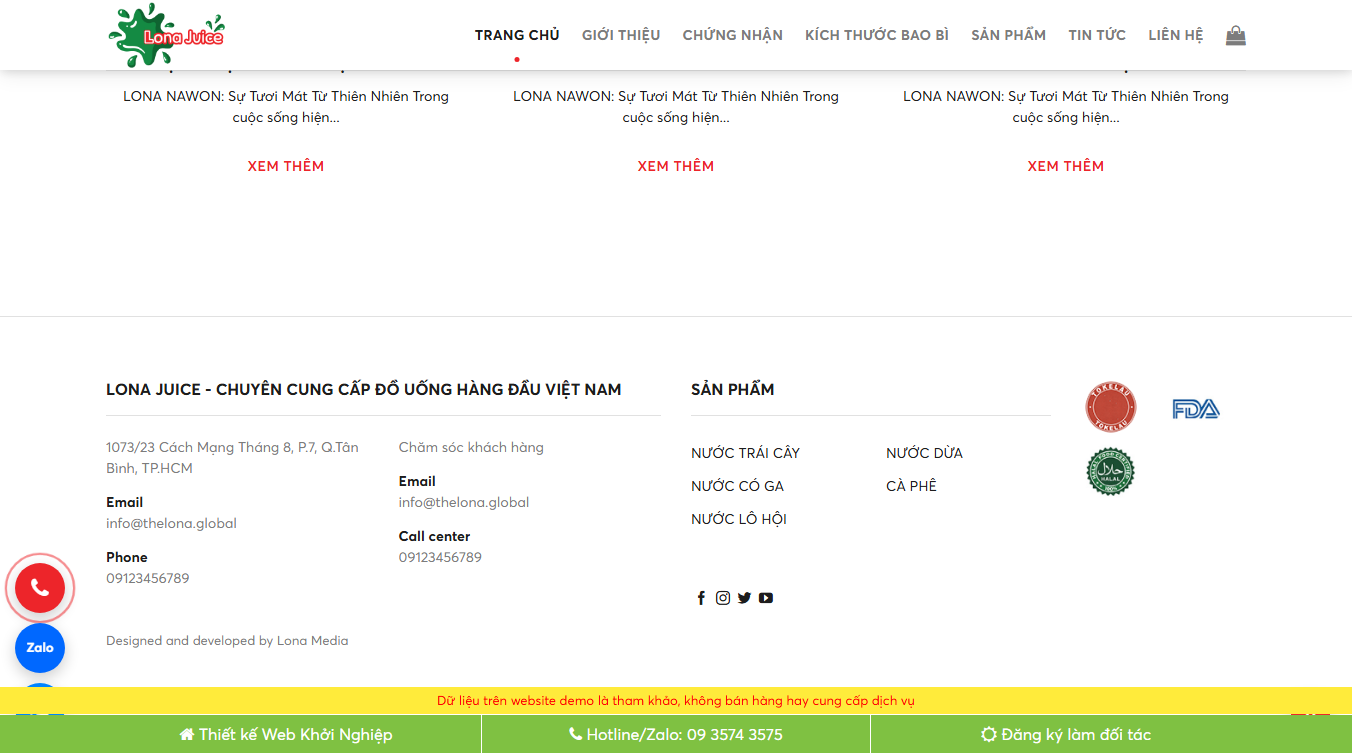This screenshot has width=1352, height=753.
Task: Click the right article title LONA NAWON
Action: (x=1066, y=107)
